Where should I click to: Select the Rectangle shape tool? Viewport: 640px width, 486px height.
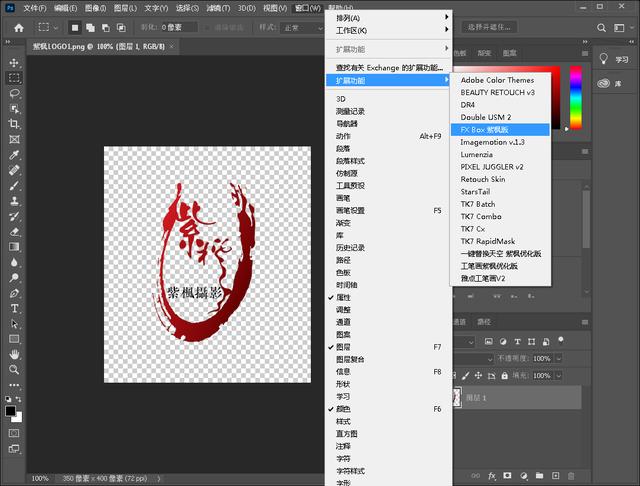pos(14,339)
